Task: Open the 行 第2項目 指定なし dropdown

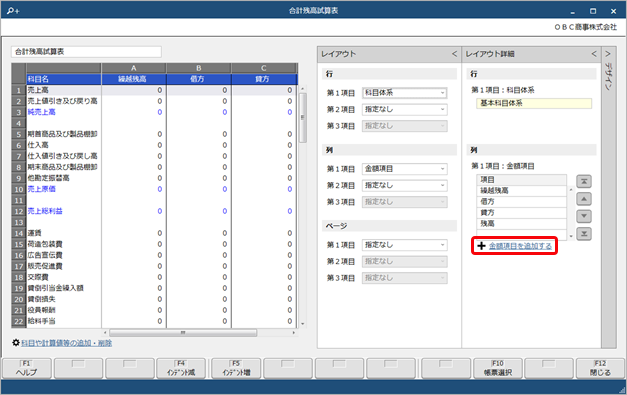Action: tap(405, 109)
